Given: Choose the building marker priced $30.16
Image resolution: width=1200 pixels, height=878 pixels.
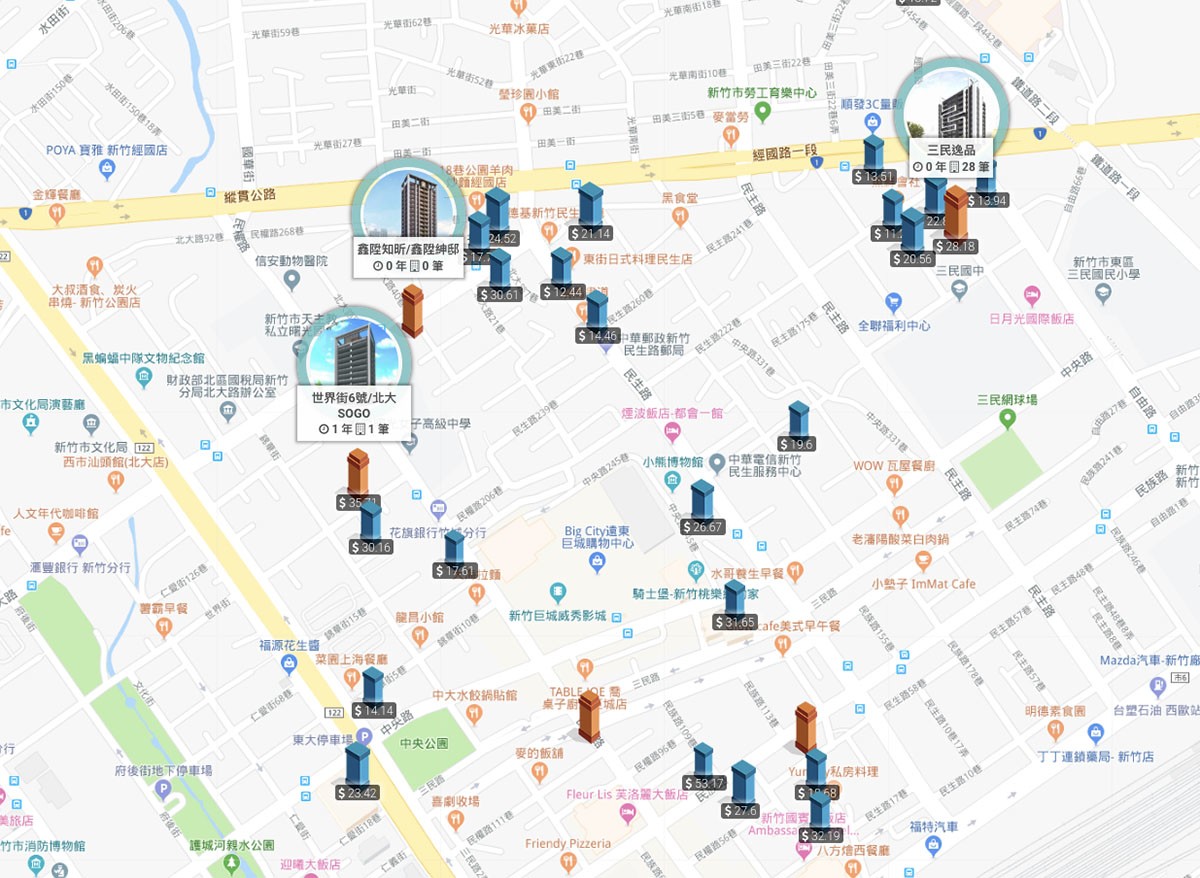Looking at the screenshot, I should pyautogui.click(x=371, y=527).
